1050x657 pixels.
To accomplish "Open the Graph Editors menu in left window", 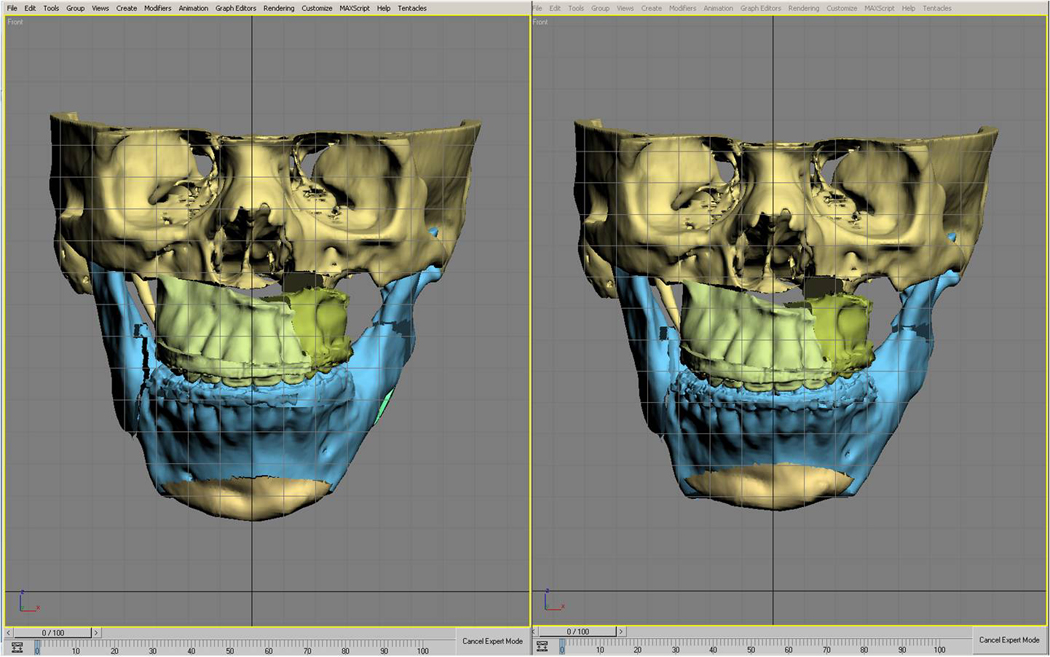I will [236, 8].
